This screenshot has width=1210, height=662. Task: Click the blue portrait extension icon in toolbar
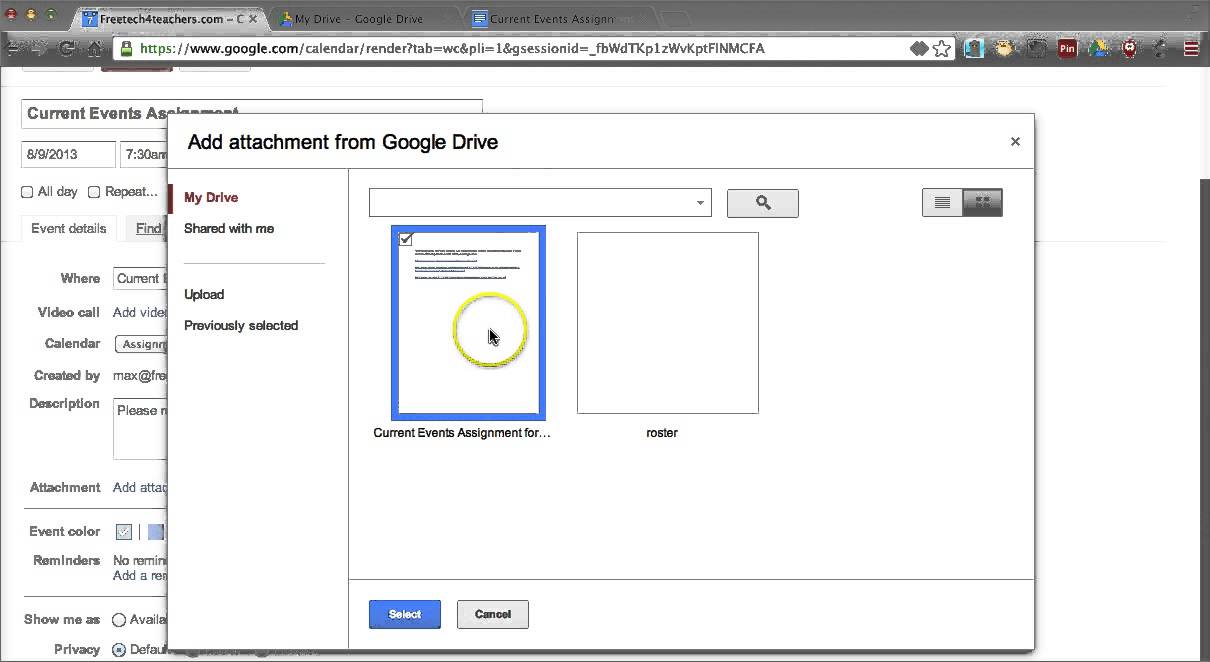pyautogui.click(x=974, y=48)
